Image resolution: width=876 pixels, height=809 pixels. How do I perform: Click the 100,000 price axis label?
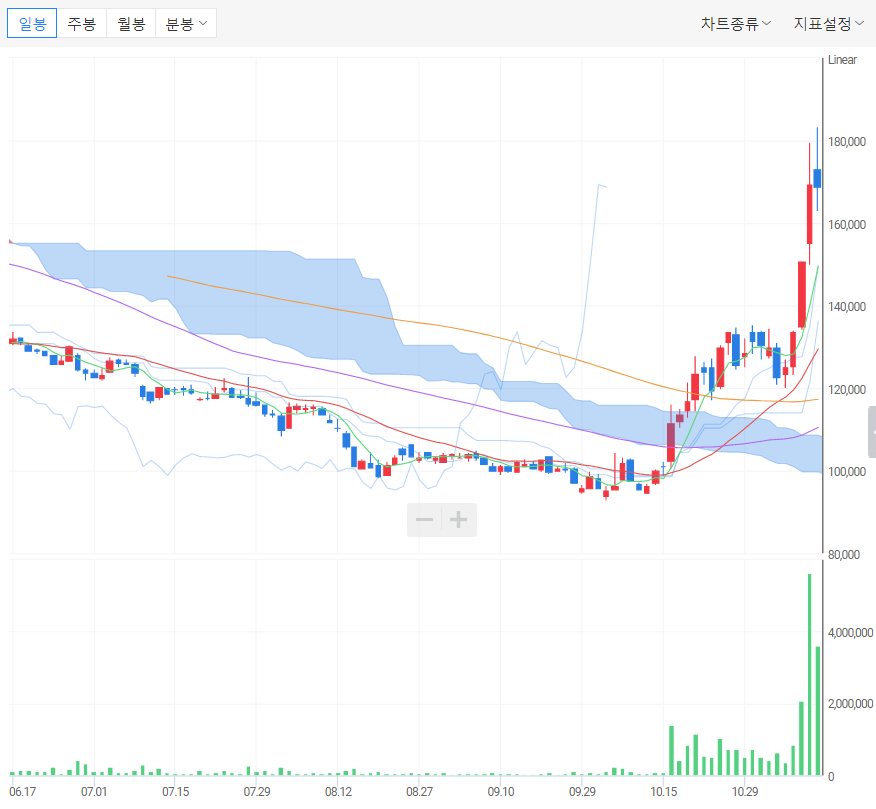point(847,472)
